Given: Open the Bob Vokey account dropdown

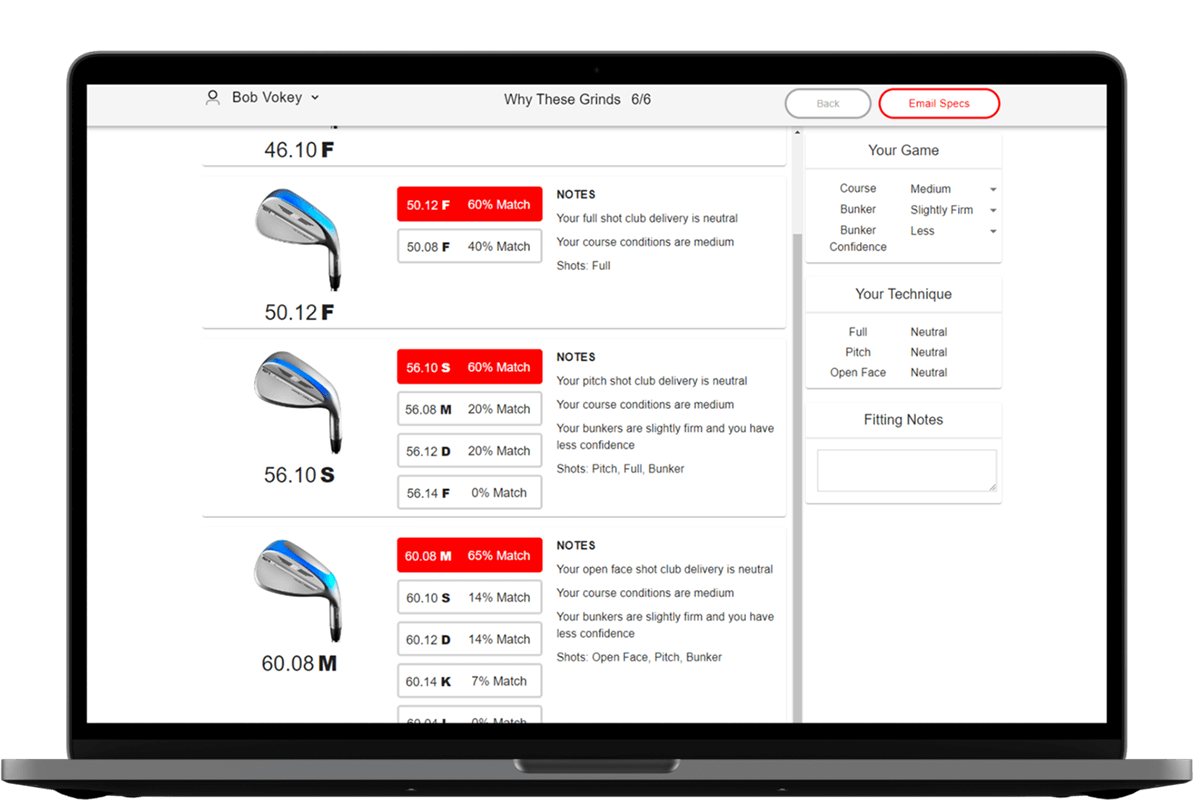Looking at the screenshot, I should (x=274, y=98).
